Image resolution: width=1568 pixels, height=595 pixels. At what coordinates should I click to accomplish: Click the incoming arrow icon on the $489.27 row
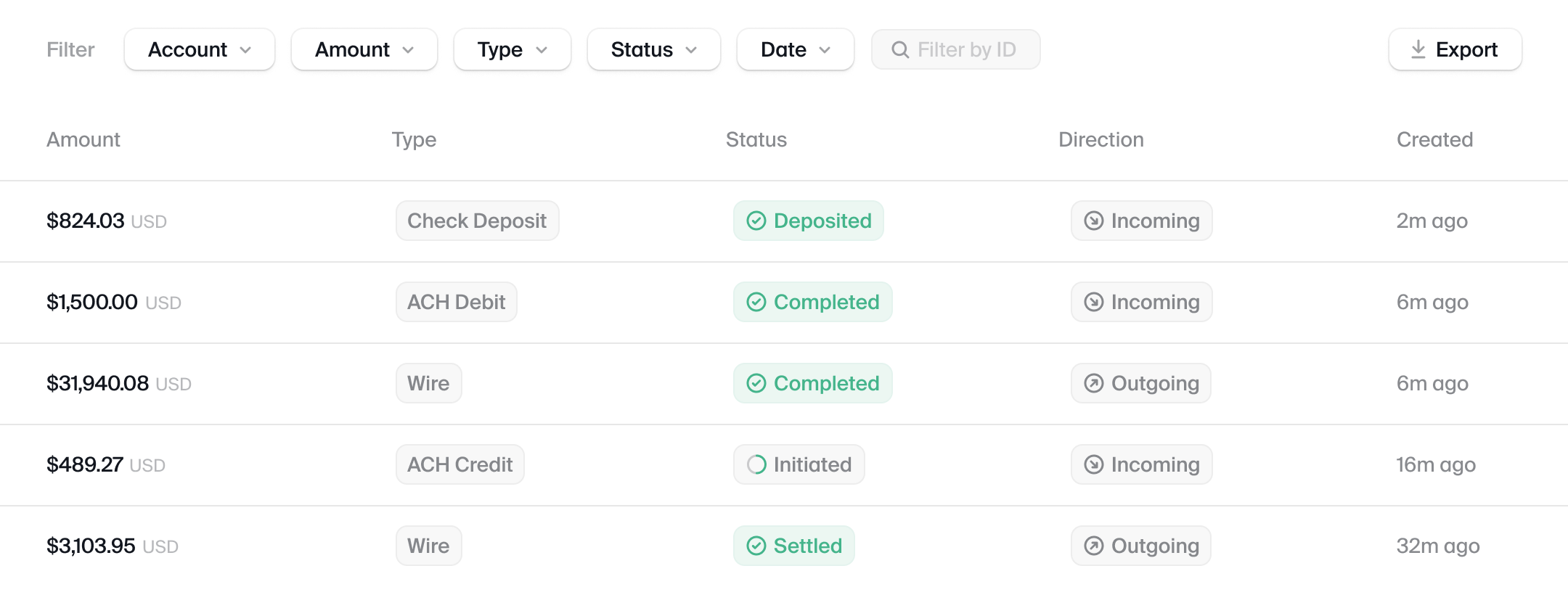[1094, 464]
